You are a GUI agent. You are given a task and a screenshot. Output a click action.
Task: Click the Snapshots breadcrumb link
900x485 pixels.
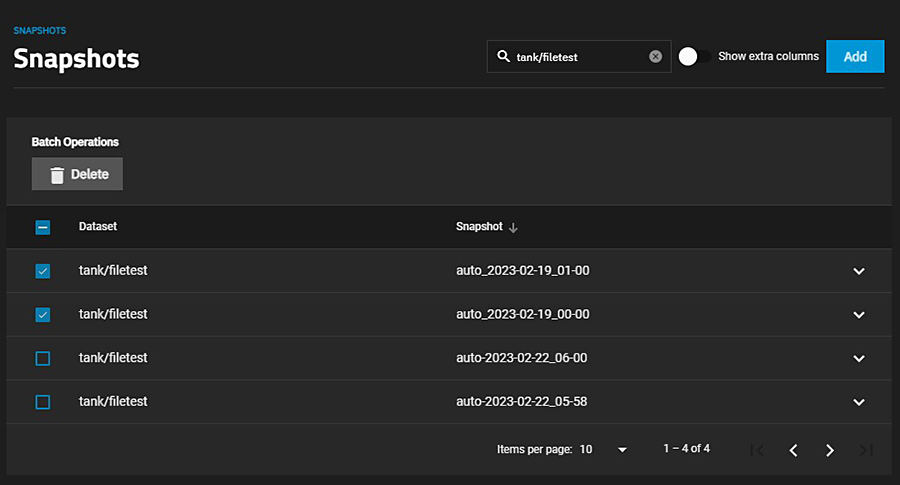[39, 31]
